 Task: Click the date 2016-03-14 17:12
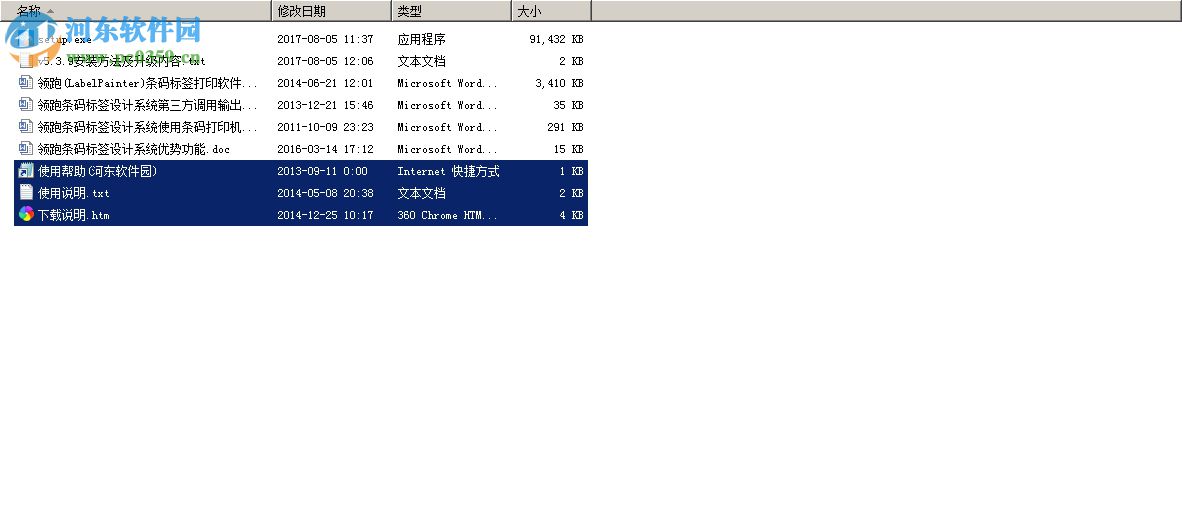click(325, 149)
